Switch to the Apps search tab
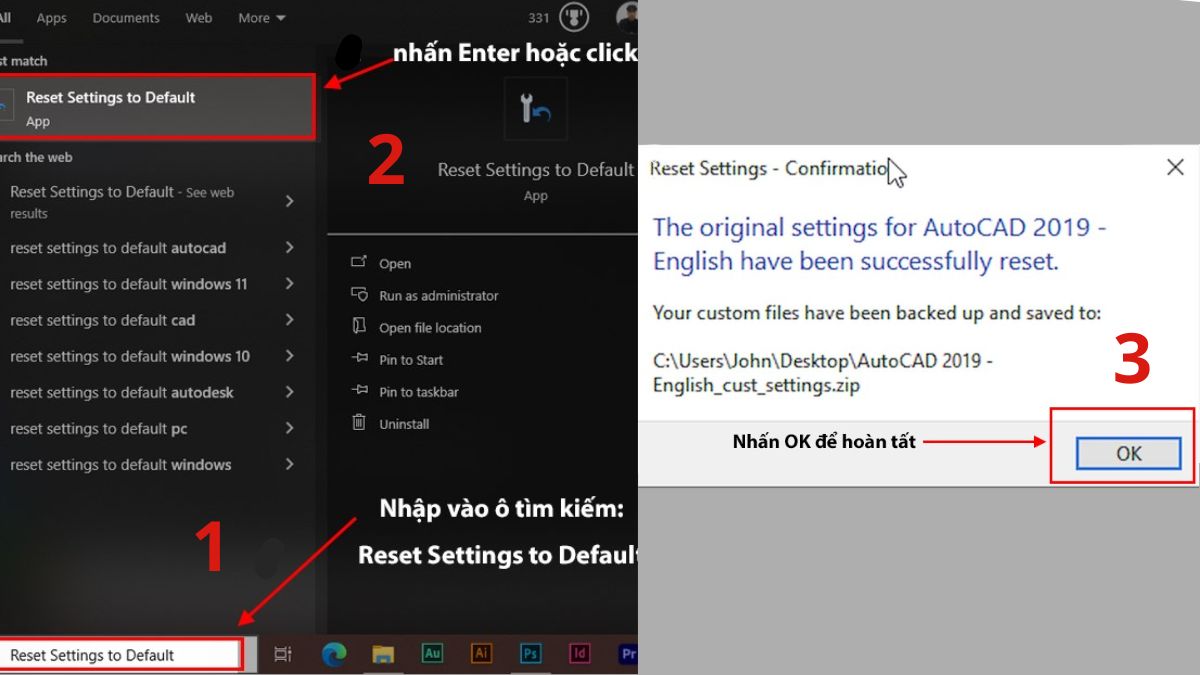Image resolution: width=1200 pixels, height=675 pixels. (51, 18)
